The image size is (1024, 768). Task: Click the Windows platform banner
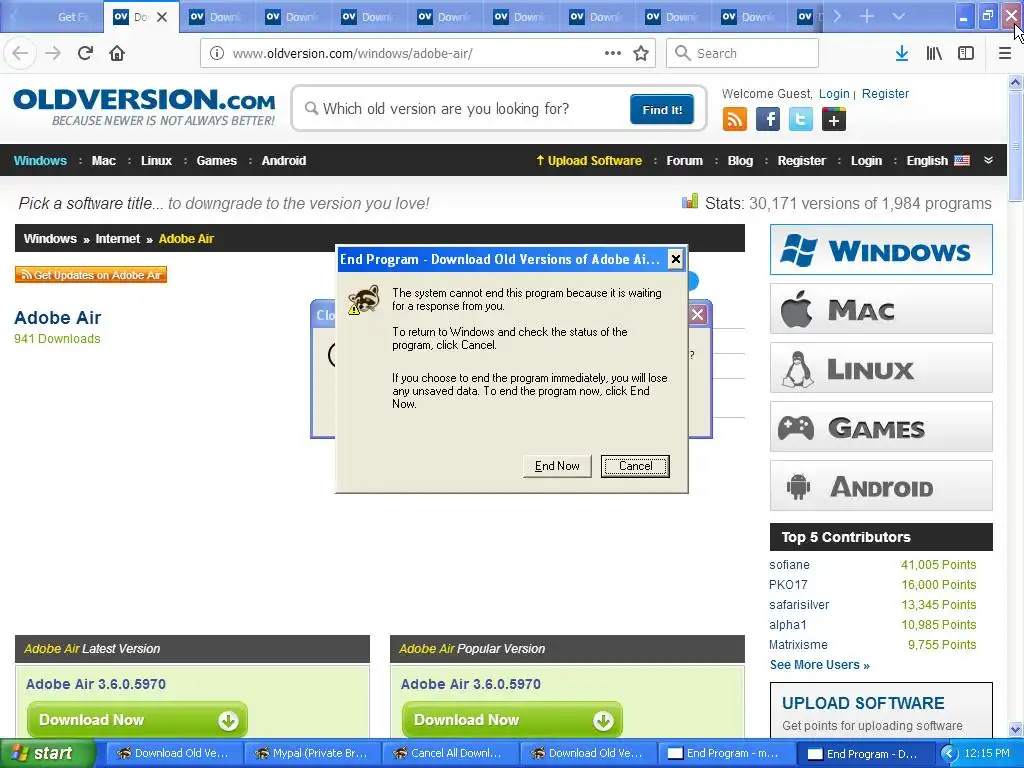[881, 249]
